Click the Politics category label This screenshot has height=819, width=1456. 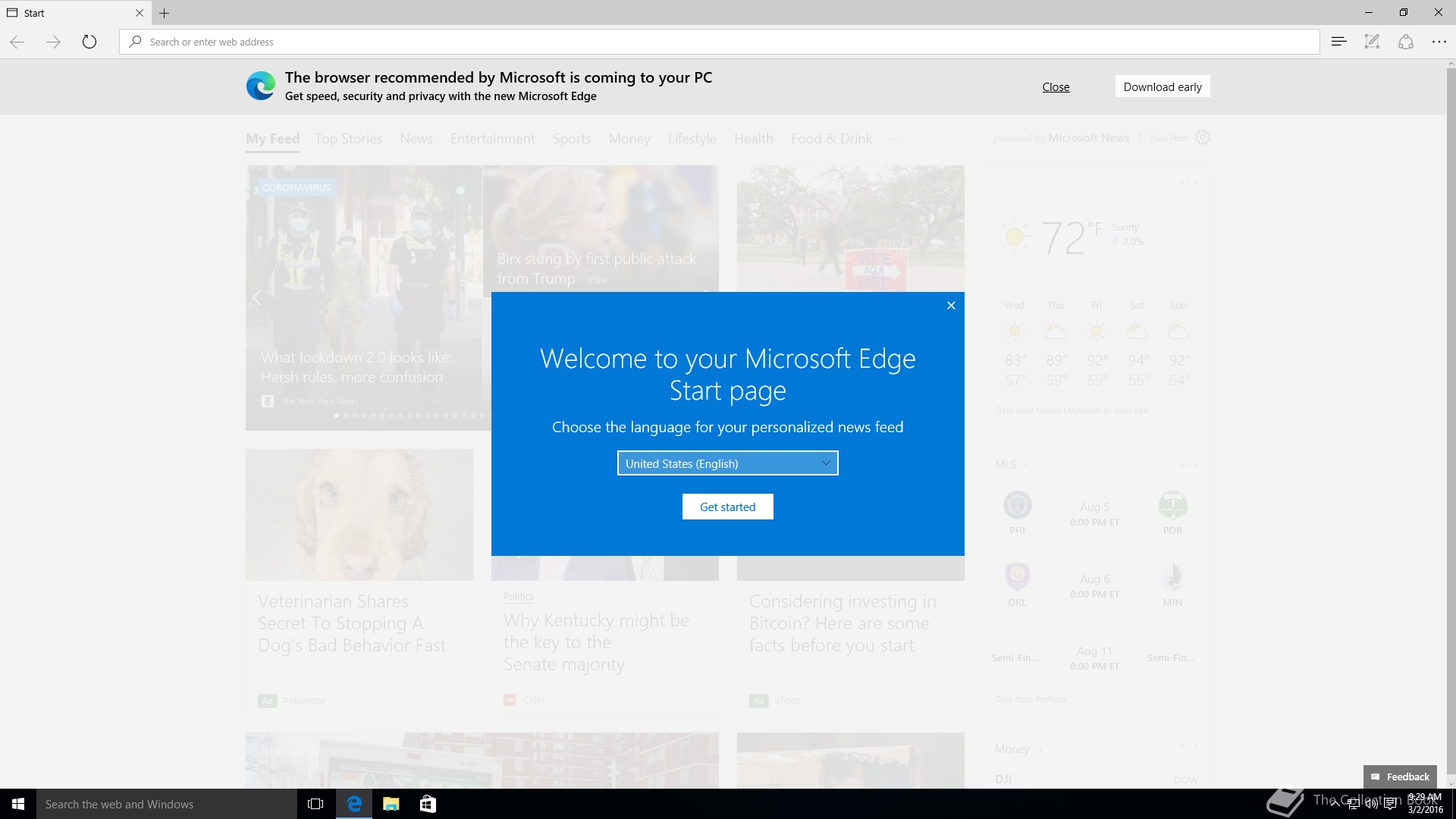519,597
